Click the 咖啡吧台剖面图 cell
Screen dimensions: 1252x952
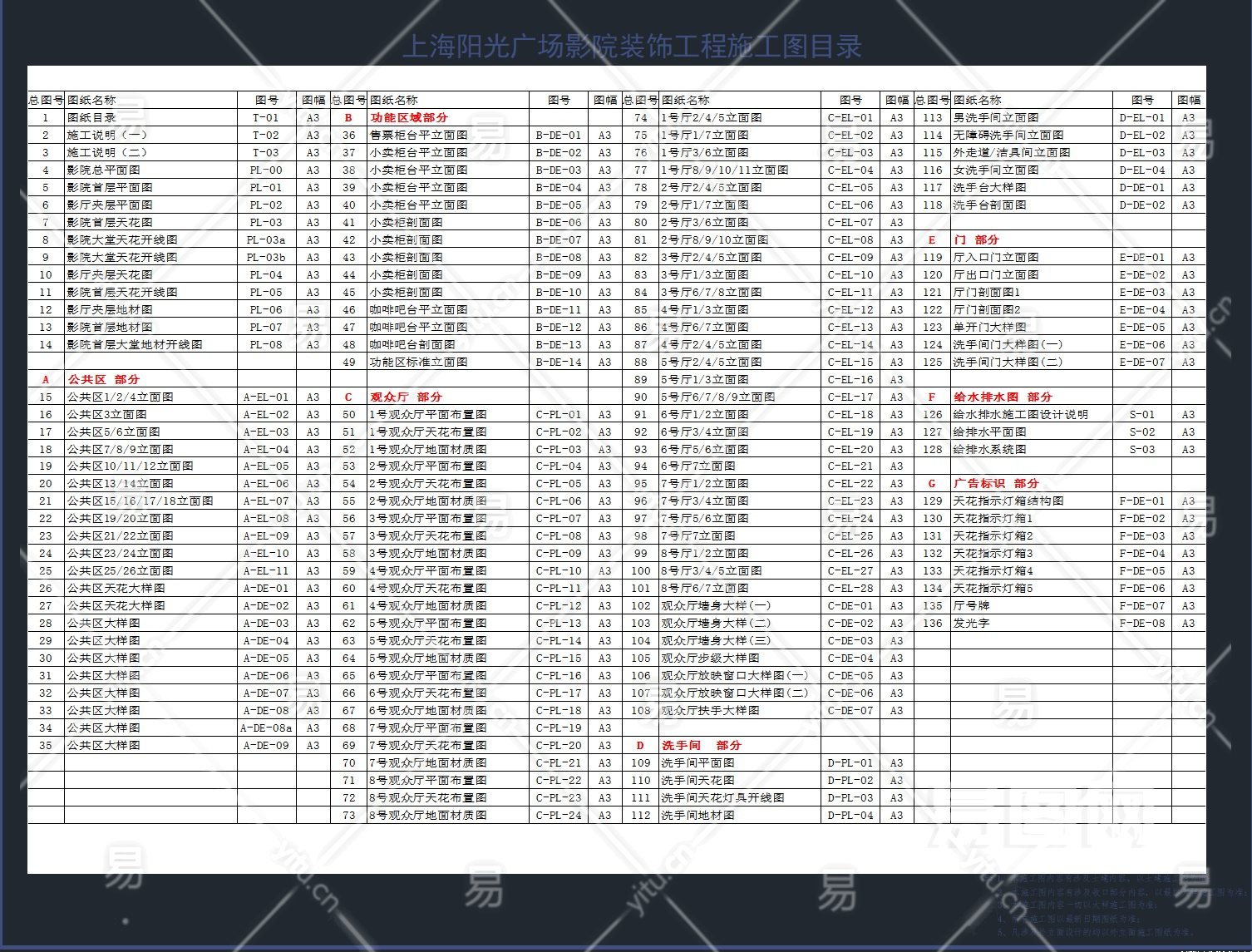tap(412, 345)
